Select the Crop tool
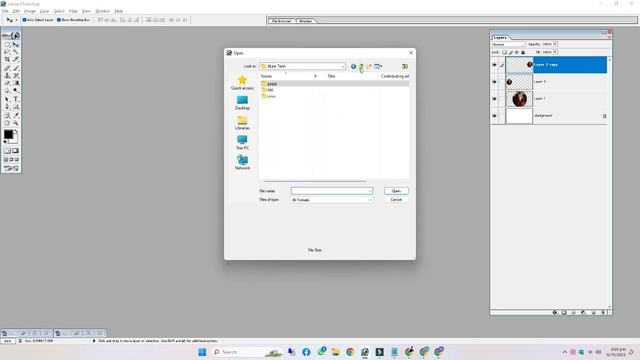 click(7, 60)
